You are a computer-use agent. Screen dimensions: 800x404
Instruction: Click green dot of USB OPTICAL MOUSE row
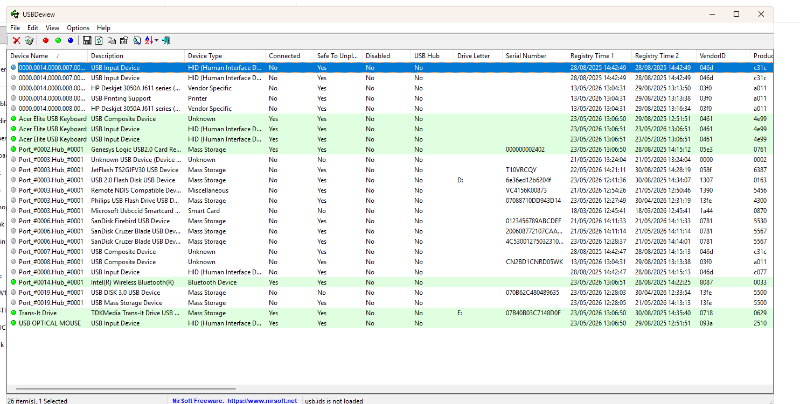coord(13,323)
